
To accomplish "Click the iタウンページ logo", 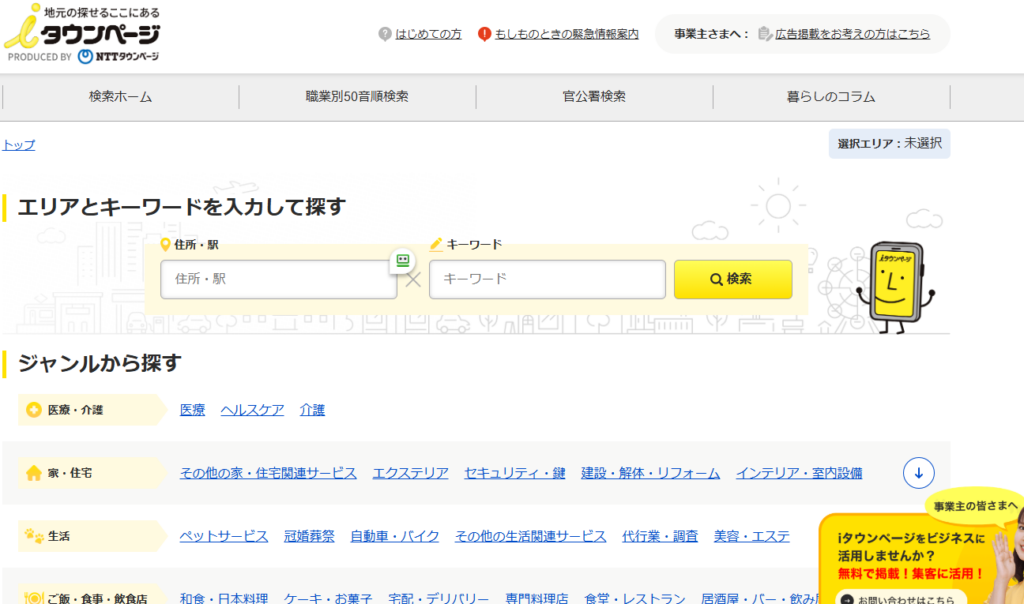I will click(82, 33).
